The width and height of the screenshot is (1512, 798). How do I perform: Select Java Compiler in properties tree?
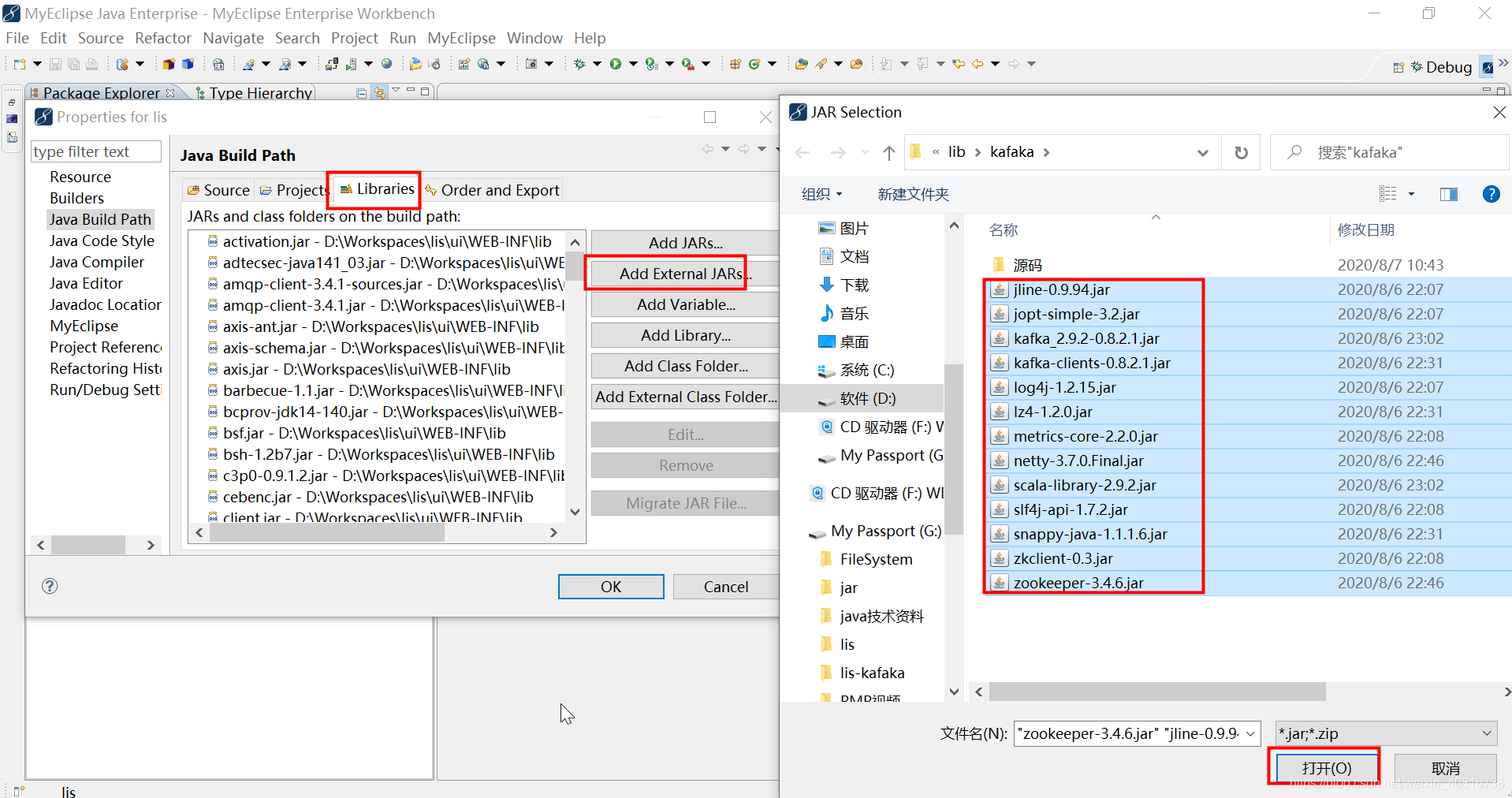(97, 262)
